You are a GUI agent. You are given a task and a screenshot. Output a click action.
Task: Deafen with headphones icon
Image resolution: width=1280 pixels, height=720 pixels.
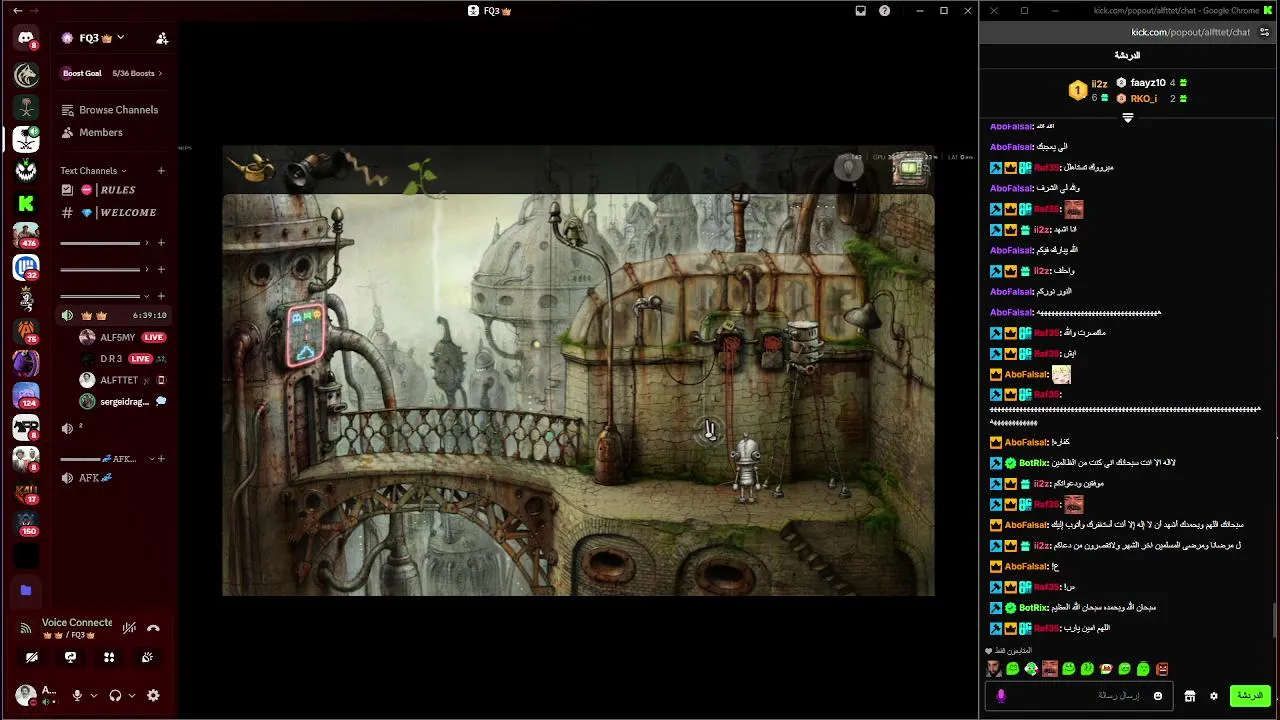pyautogui.click(x=115, y=695)
